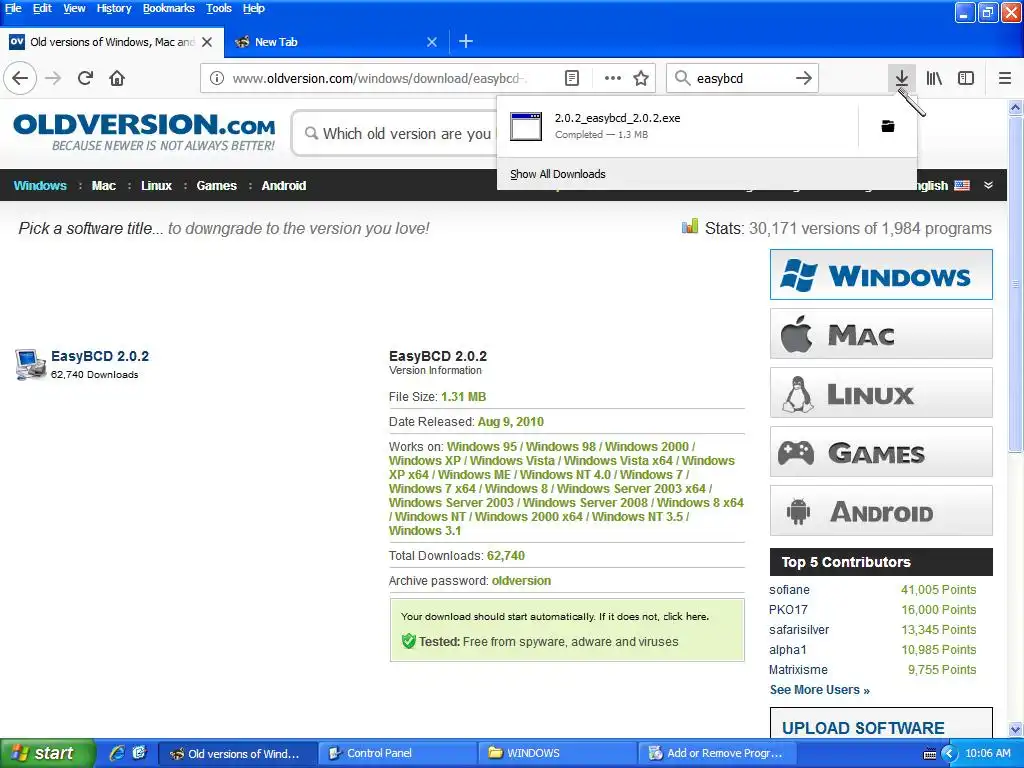This screenshot has height=768, width=1024.
Task: Open contributor sofiane's profile
Action: [x=789, y=590]
